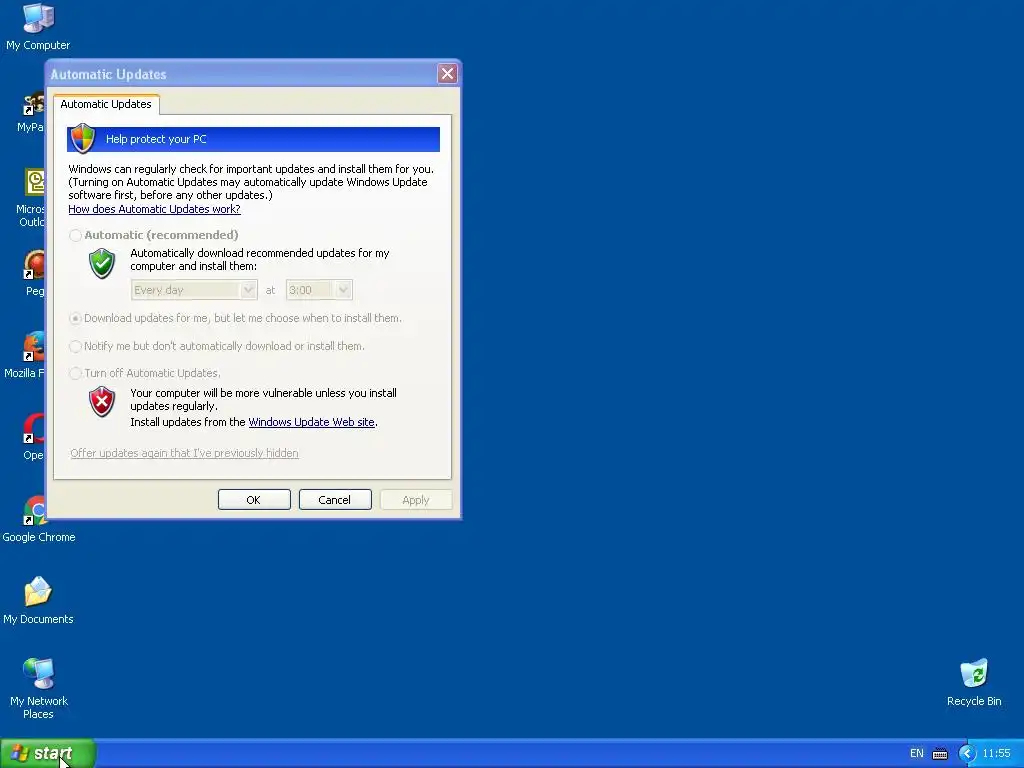Open How does Automatic Updates work link

pyautogui.click(x=154, y=209)
